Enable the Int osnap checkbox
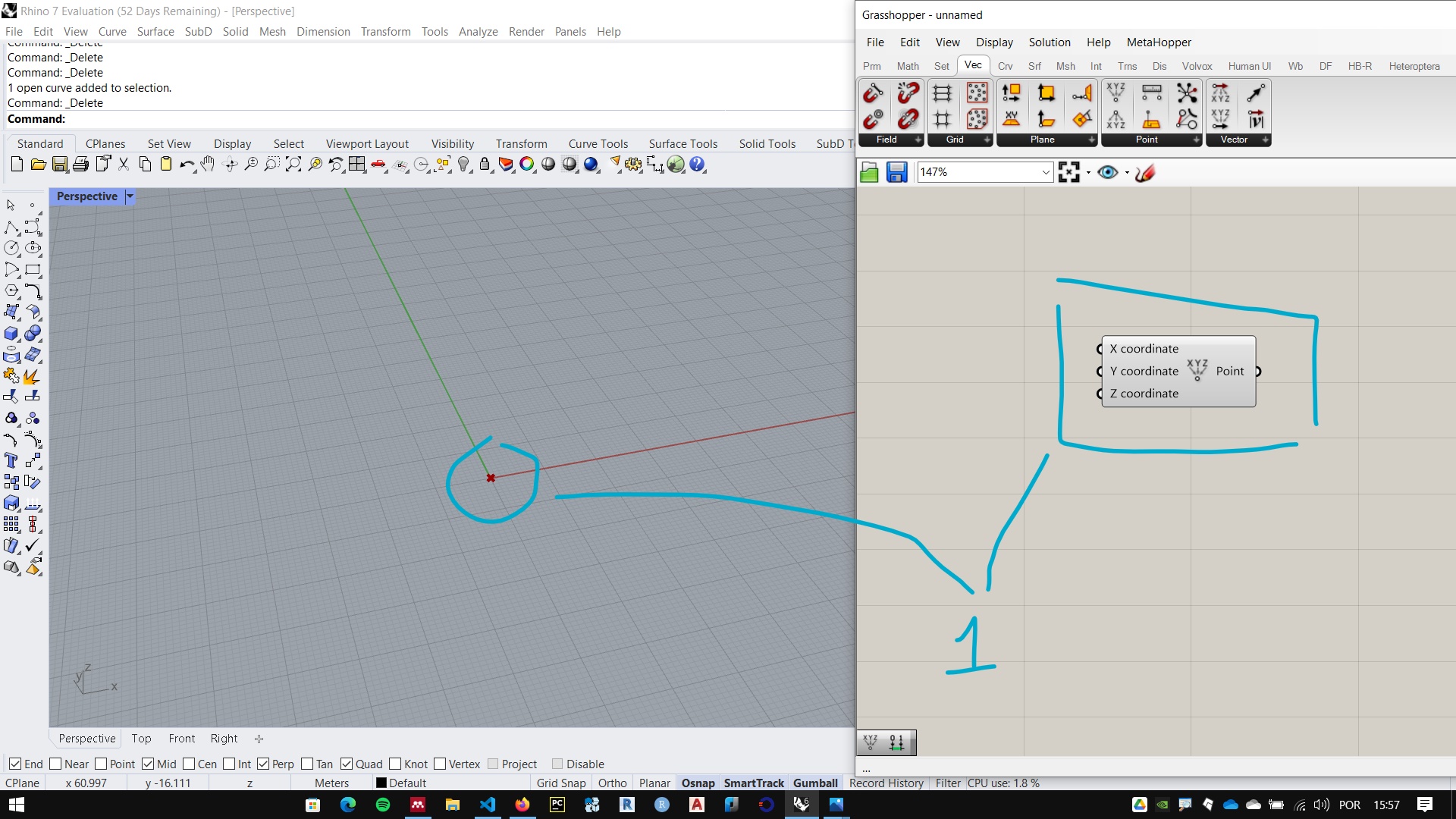 229,764
